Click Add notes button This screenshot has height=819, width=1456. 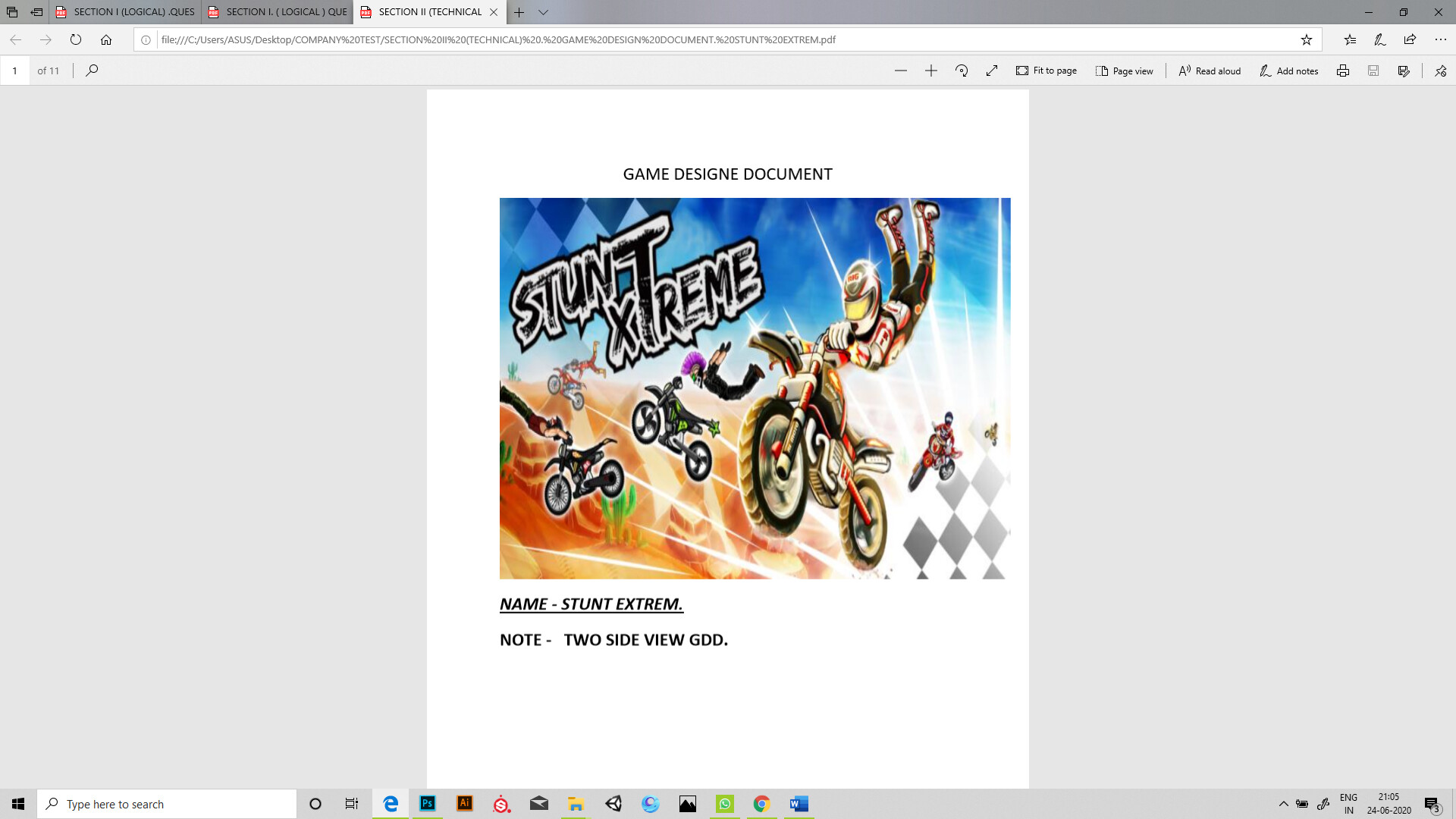tap(1289, 71)
